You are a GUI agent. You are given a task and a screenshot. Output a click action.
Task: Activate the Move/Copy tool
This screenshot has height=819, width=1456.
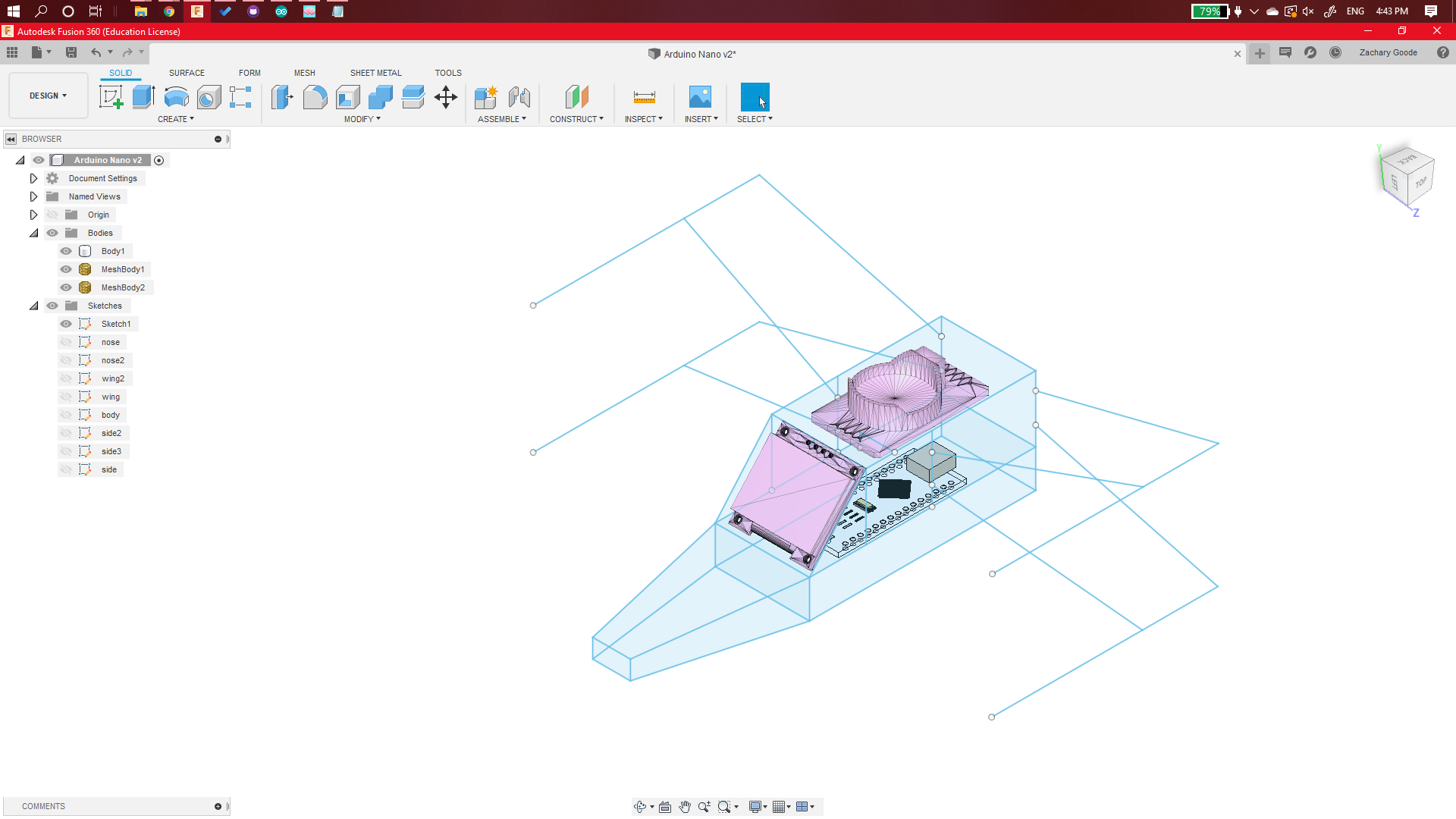click(x=445, y=97)
